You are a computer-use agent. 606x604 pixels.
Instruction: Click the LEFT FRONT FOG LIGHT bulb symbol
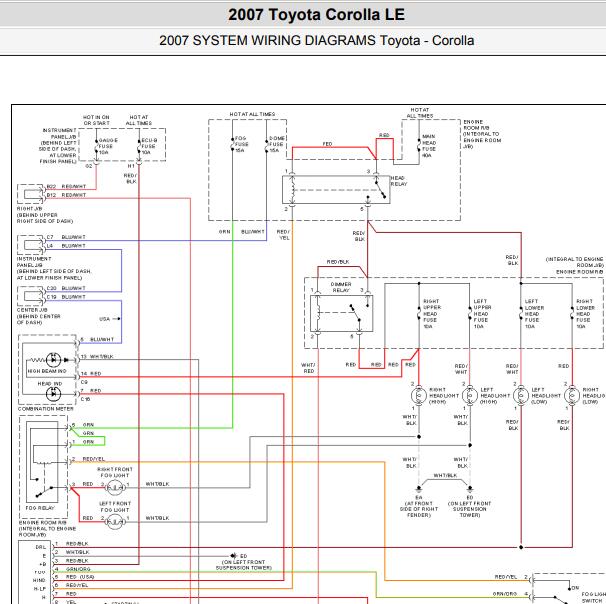115,522
